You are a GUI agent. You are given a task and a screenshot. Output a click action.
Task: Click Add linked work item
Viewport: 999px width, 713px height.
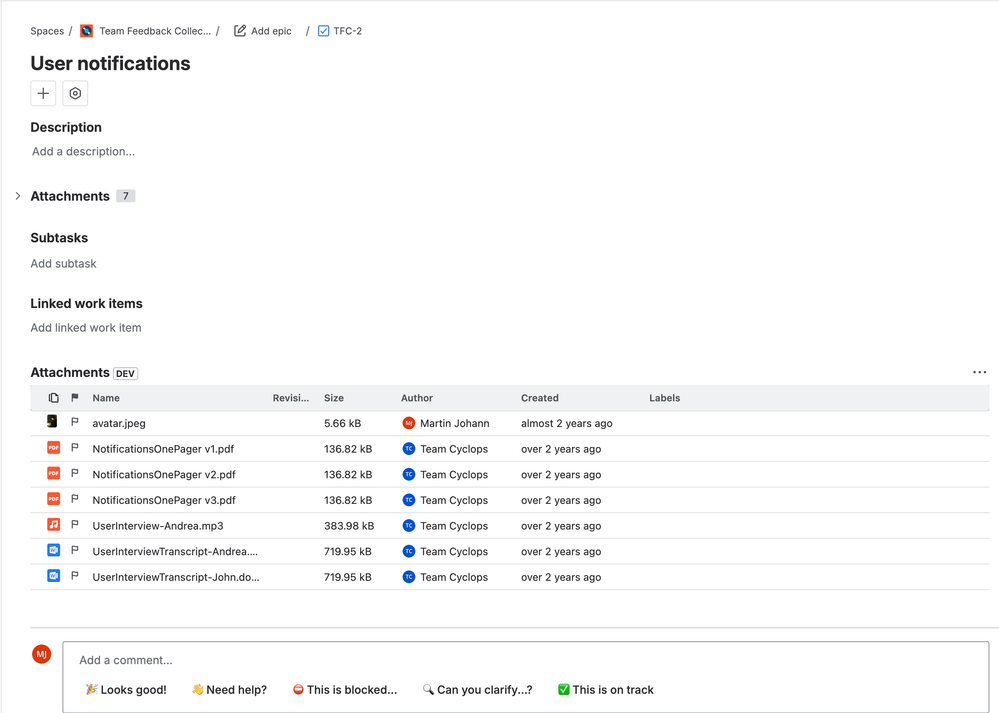[86, 328]
